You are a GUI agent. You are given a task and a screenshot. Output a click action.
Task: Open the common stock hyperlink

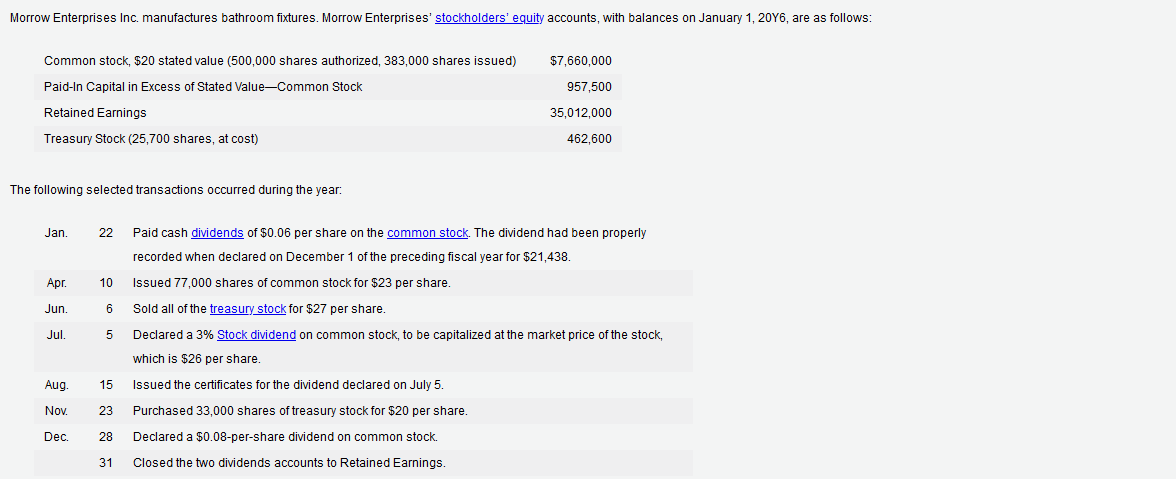click(x=428, y=233)
